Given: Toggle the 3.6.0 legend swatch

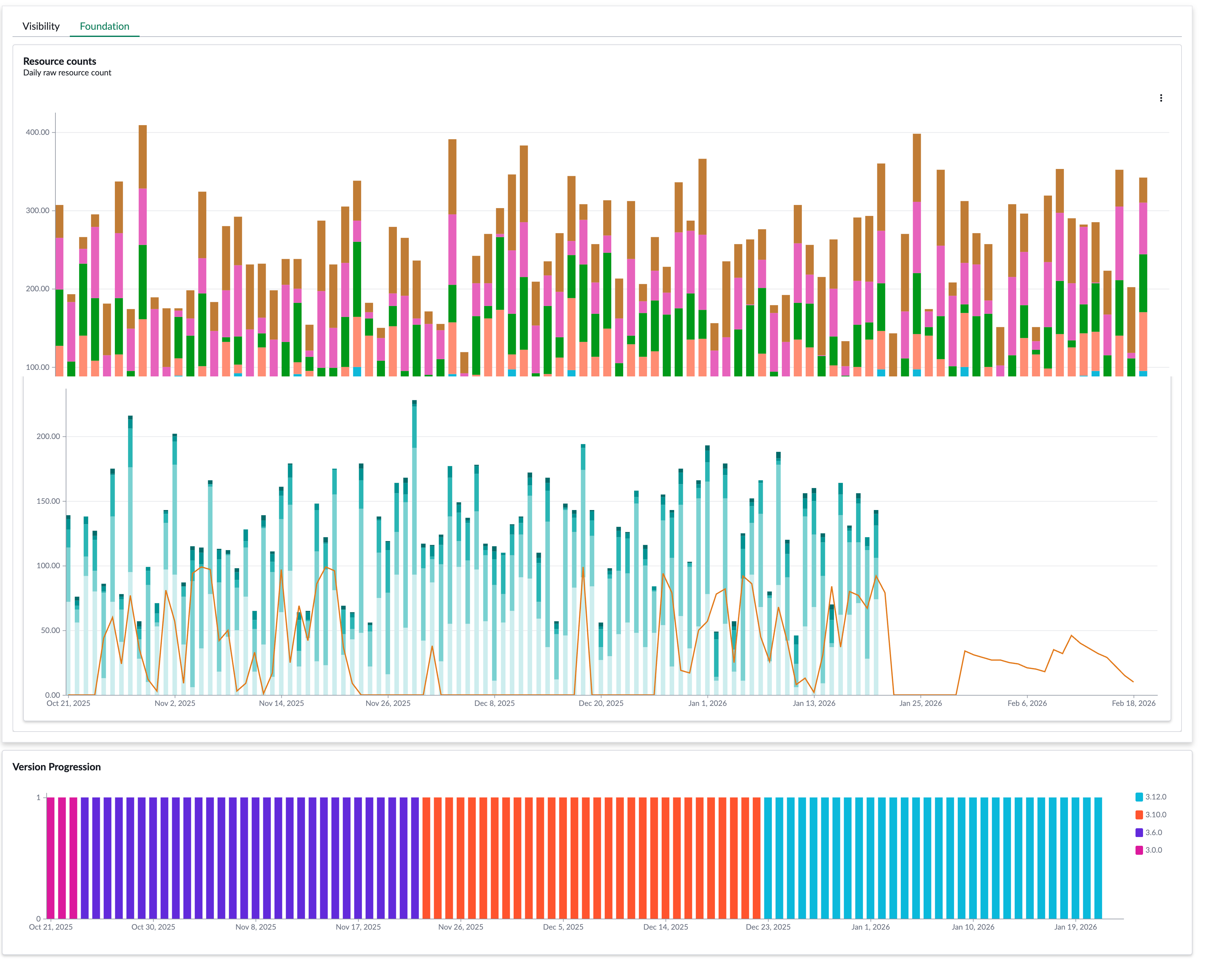Looking at the screenshot, I should [x=1139, y=833].
